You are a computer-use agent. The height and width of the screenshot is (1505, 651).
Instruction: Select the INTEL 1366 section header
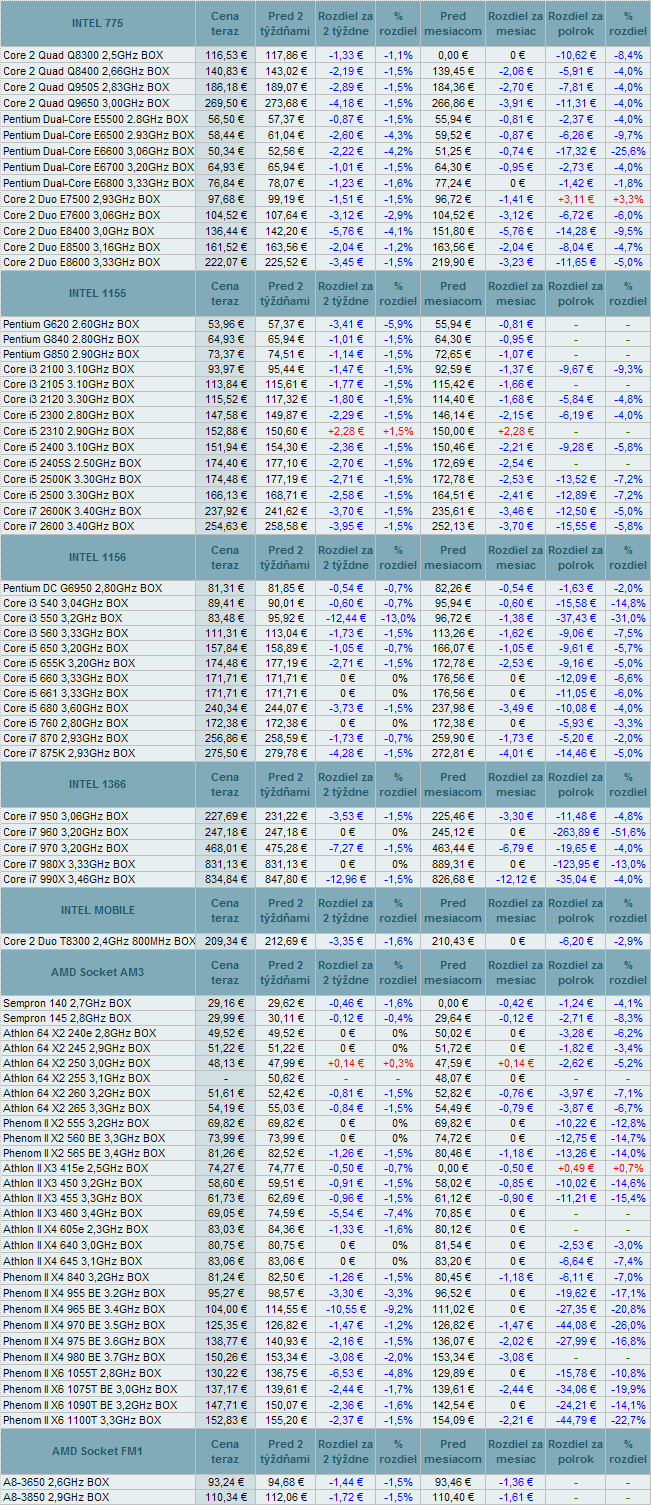coord(98,784)
